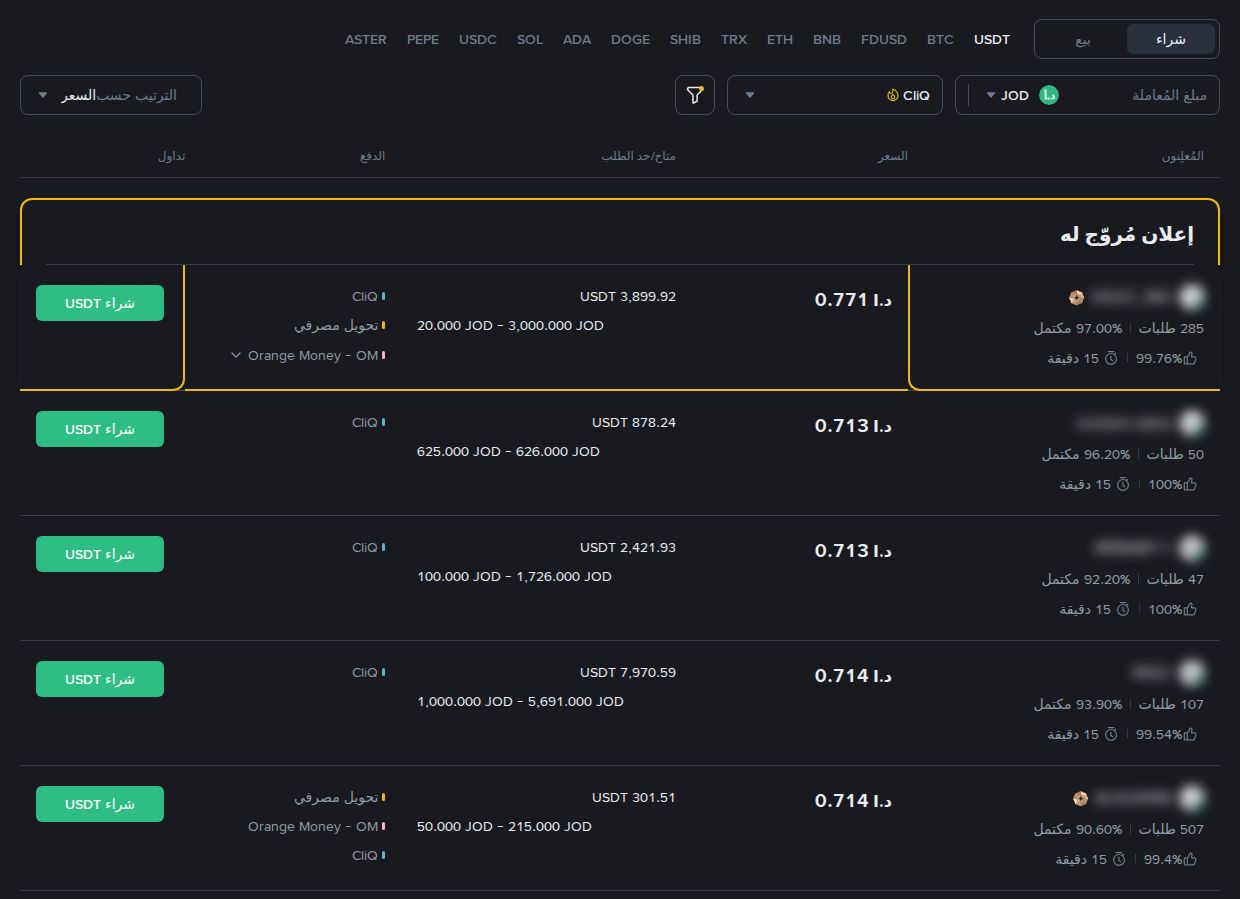
Task: Select the FDUSD coin tab
Action: tap(884, 40)
